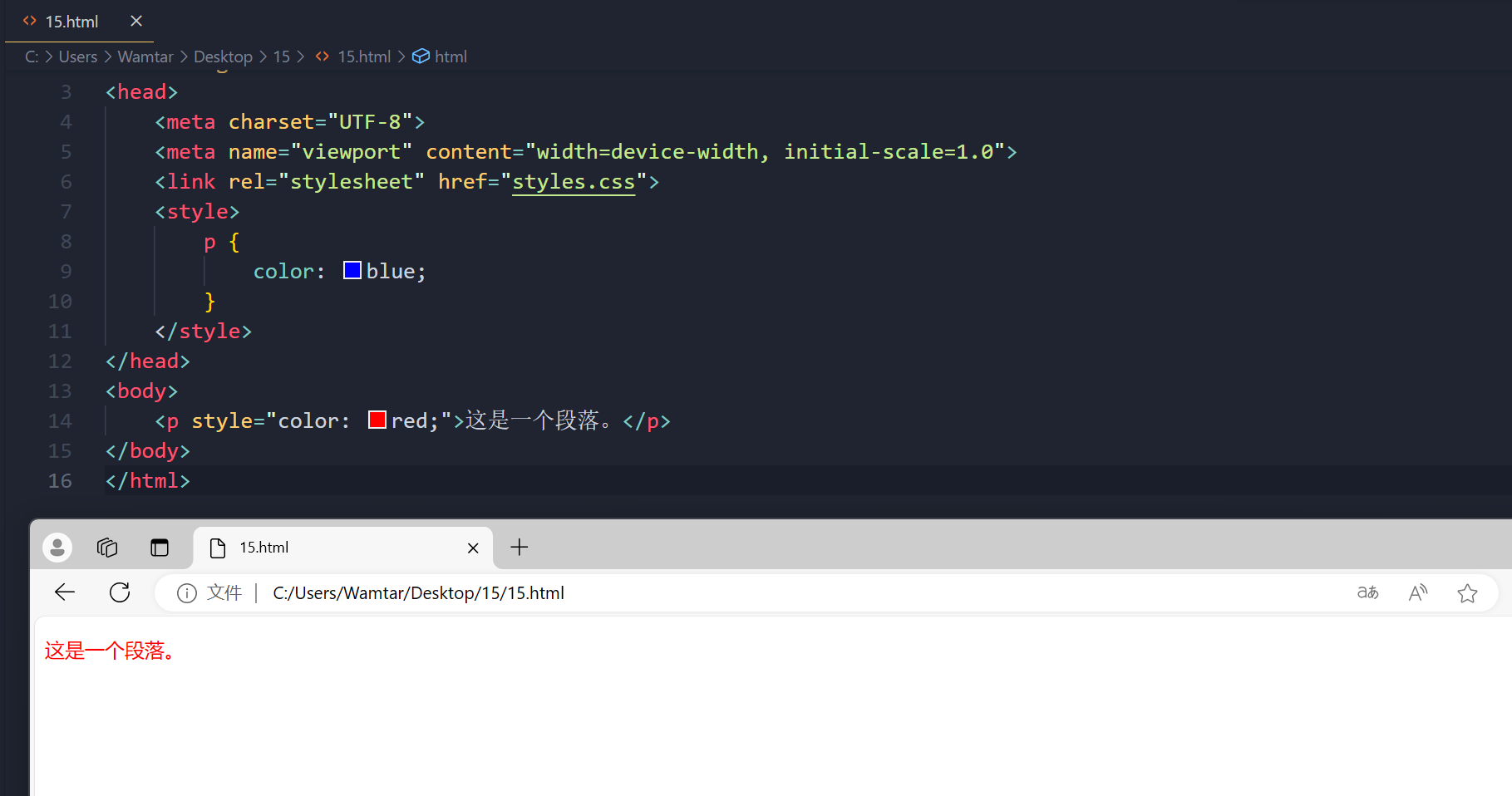Open a new browser tab
This screenshot has width=1512, height=796.
tap(520, 547)
